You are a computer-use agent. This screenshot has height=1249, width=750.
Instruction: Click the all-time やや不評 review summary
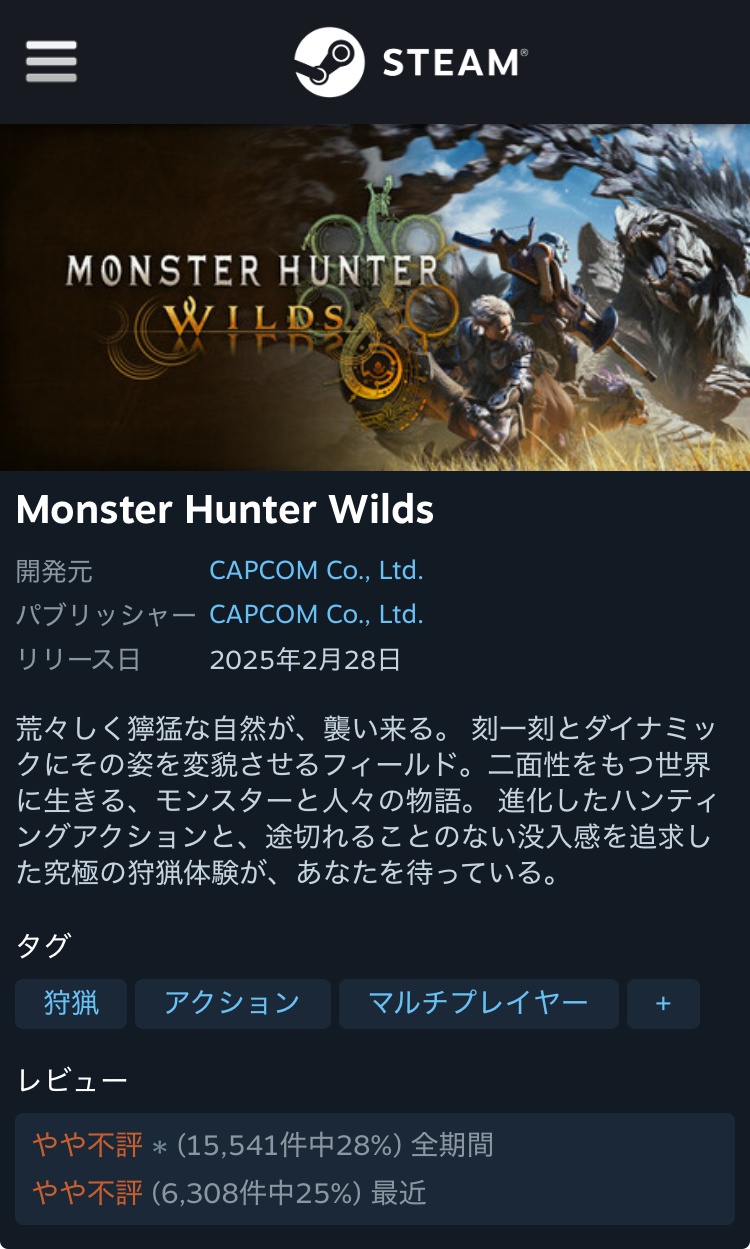point(87,1144)
